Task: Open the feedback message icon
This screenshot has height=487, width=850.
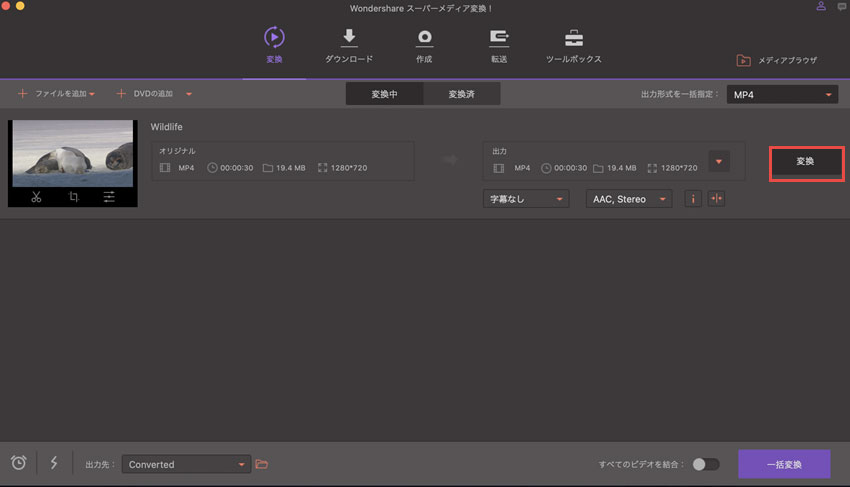Action: point(843,7)
